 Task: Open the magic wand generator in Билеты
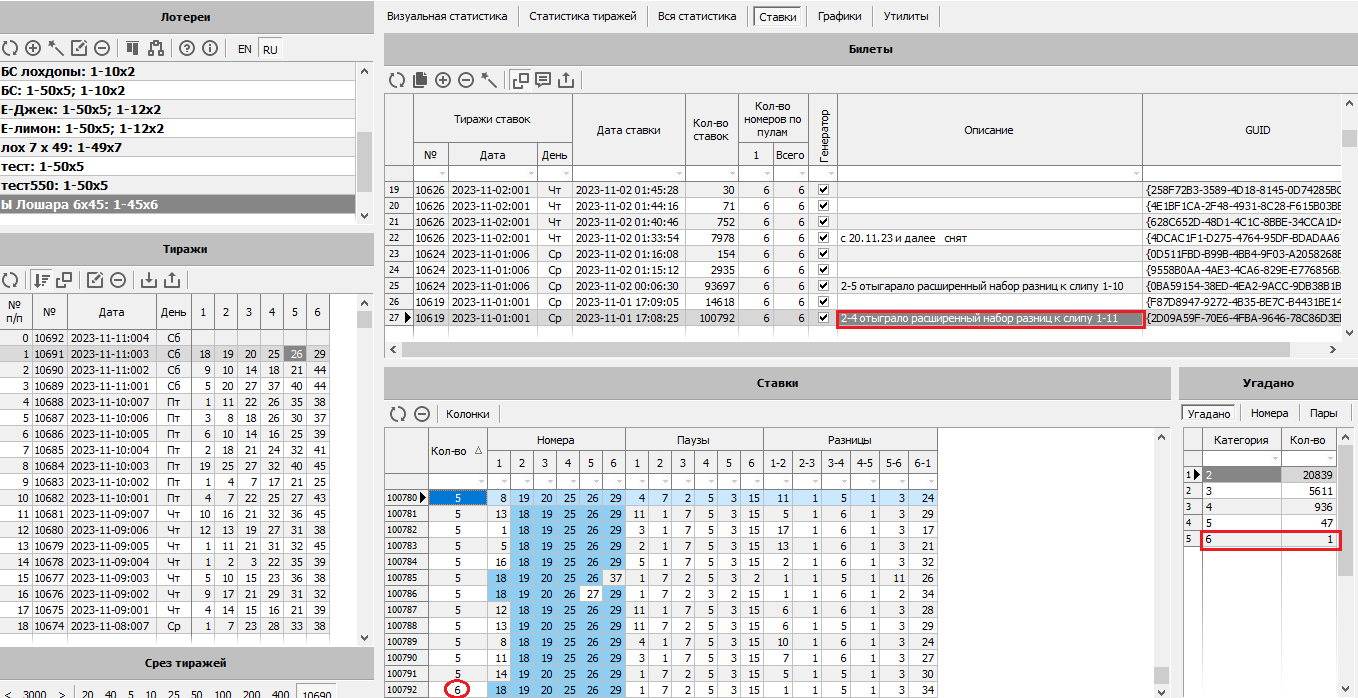coord(489,80)
